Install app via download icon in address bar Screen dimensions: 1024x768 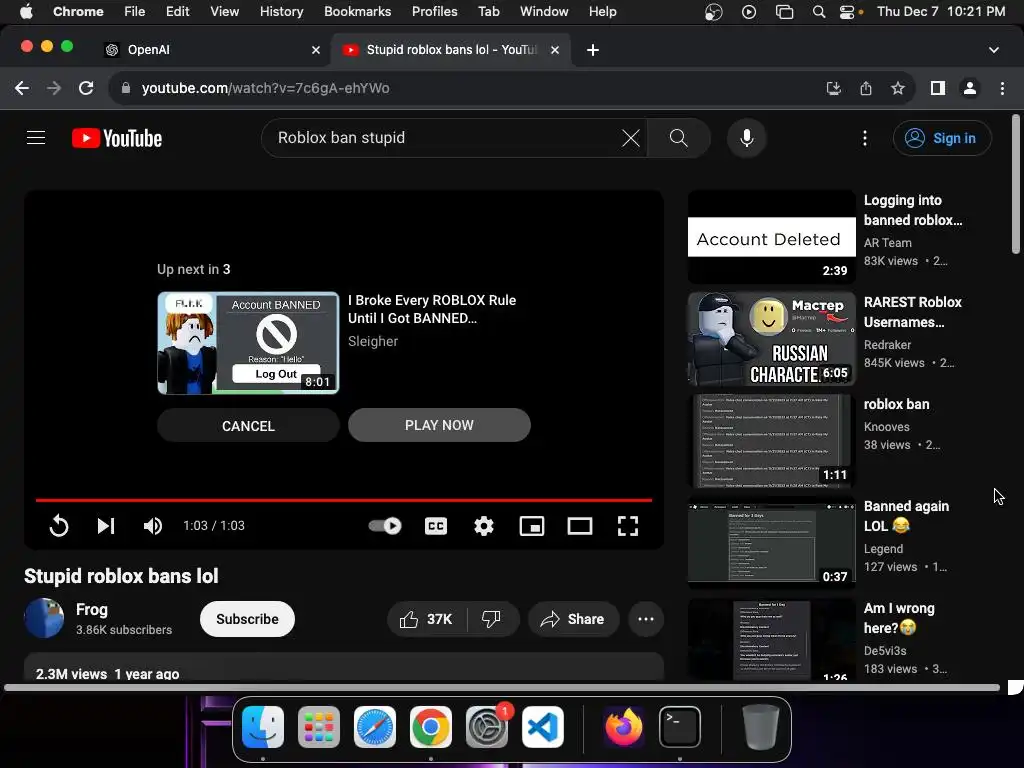(x=833, y=88)
